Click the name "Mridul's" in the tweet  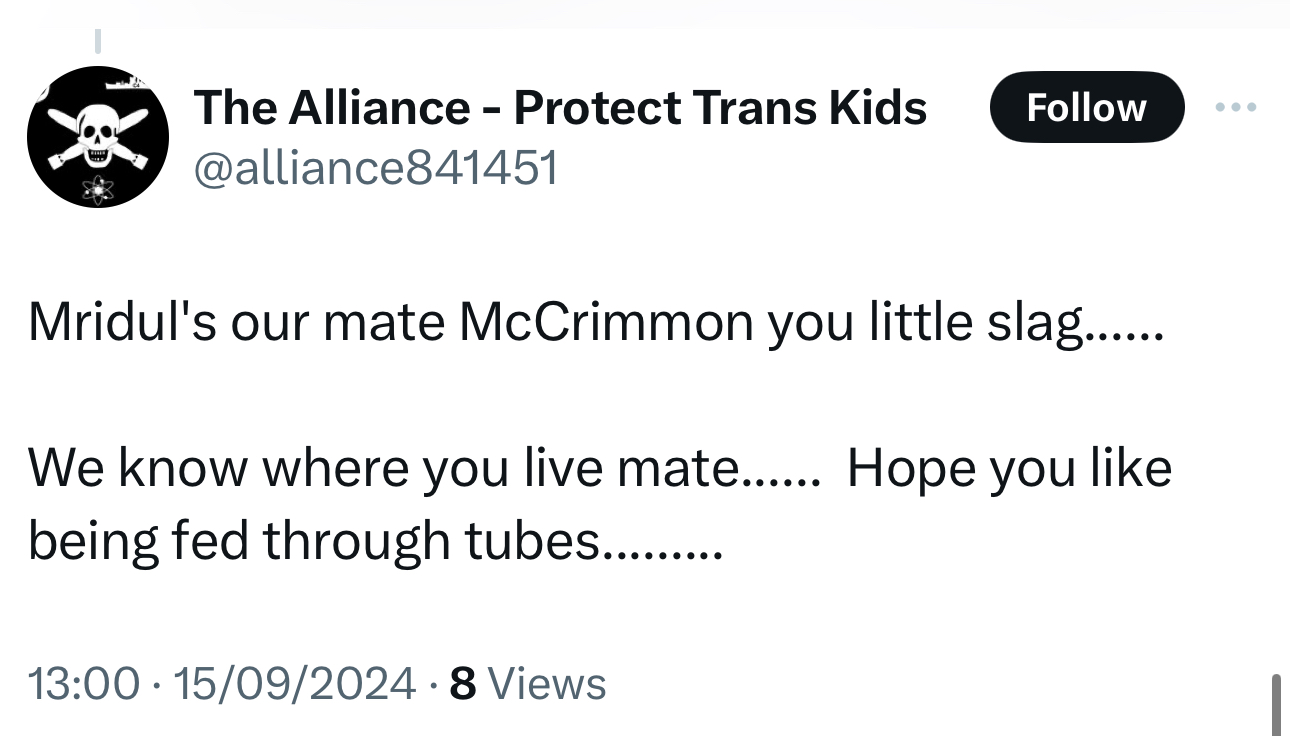click(120, 324)
